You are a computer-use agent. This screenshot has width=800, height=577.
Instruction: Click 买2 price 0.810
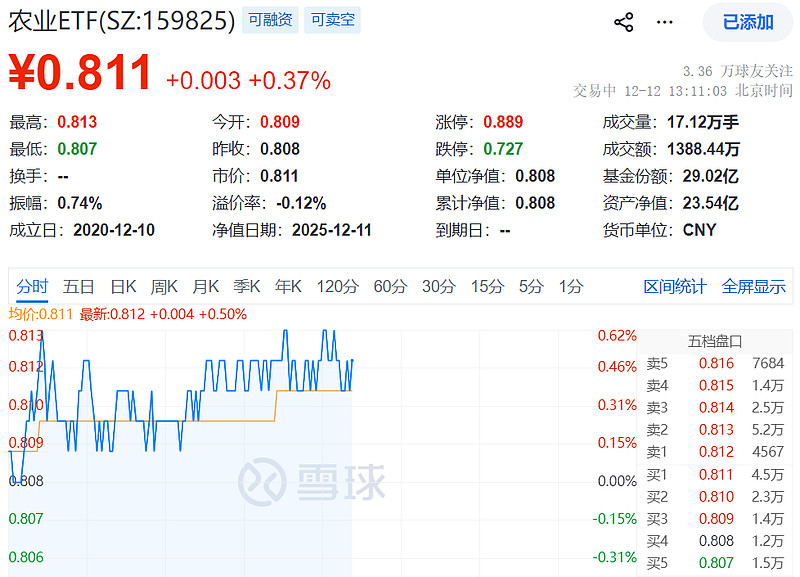coord(716,496)
